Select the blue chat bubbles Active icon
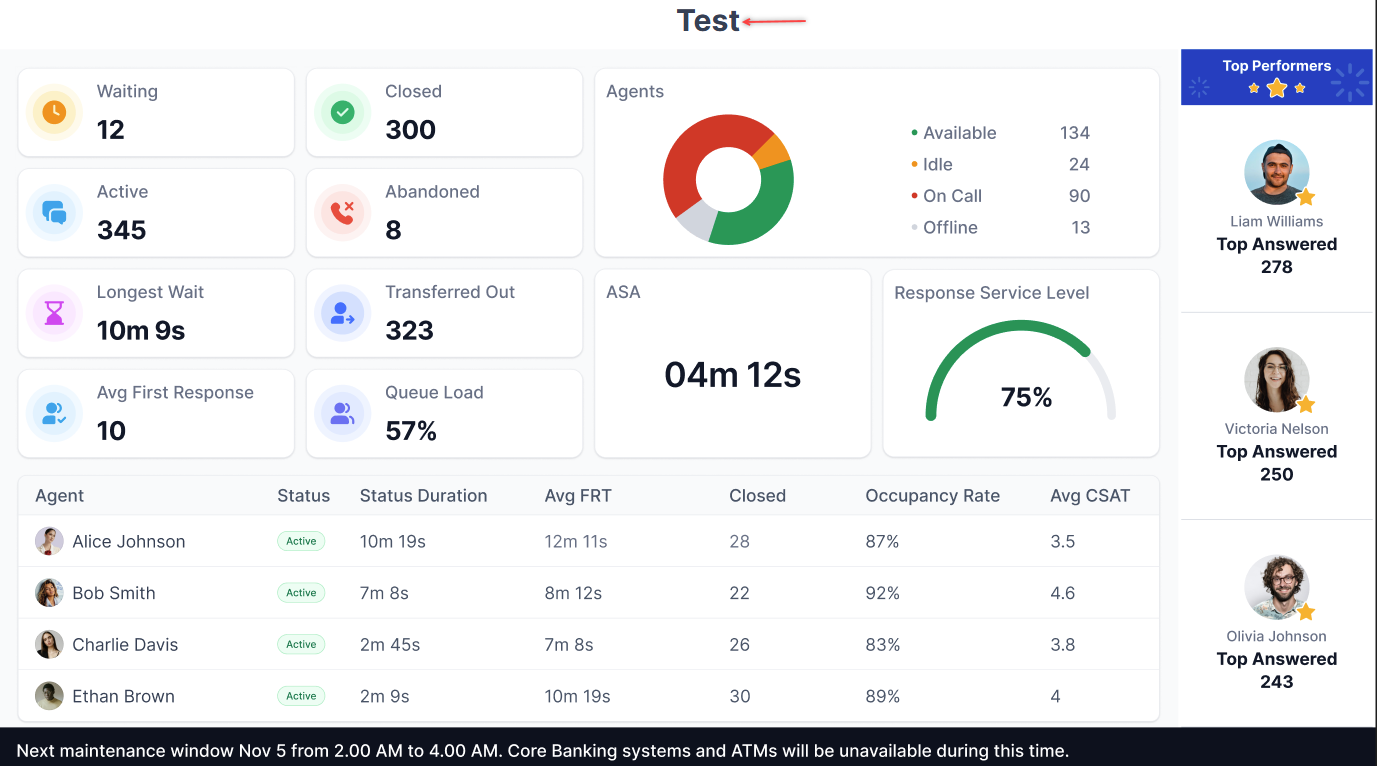Image resolution: width=1377 pixels, height=766 pixels. (54, 212)
